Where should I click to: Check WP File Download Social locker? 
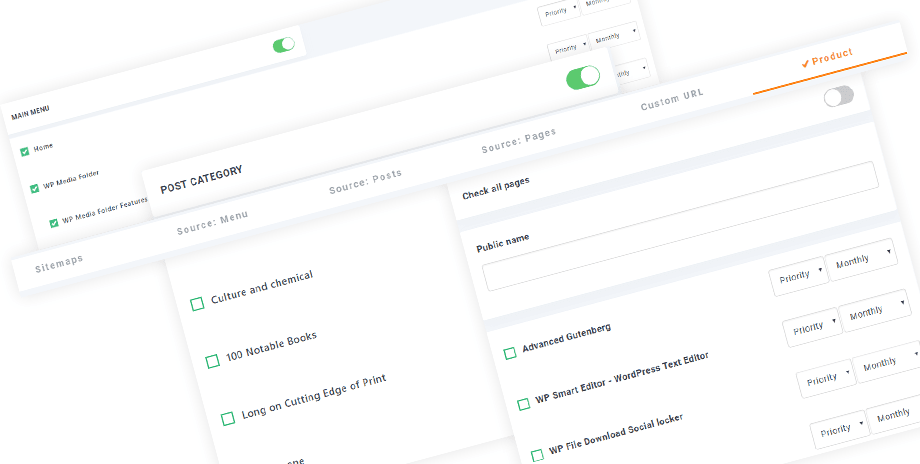pos(537,455)
